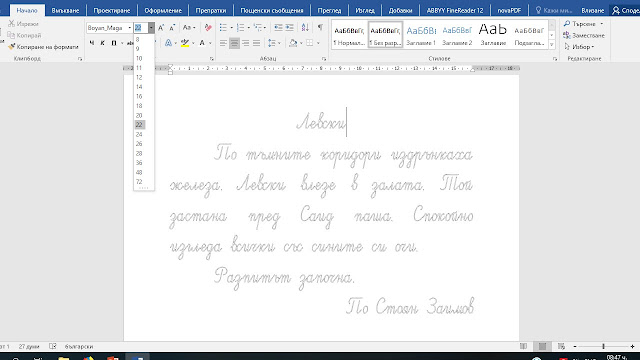The width and height of the screenshot is (640, 360).
Task: Start a bulleted list
Action: [223, 28]
